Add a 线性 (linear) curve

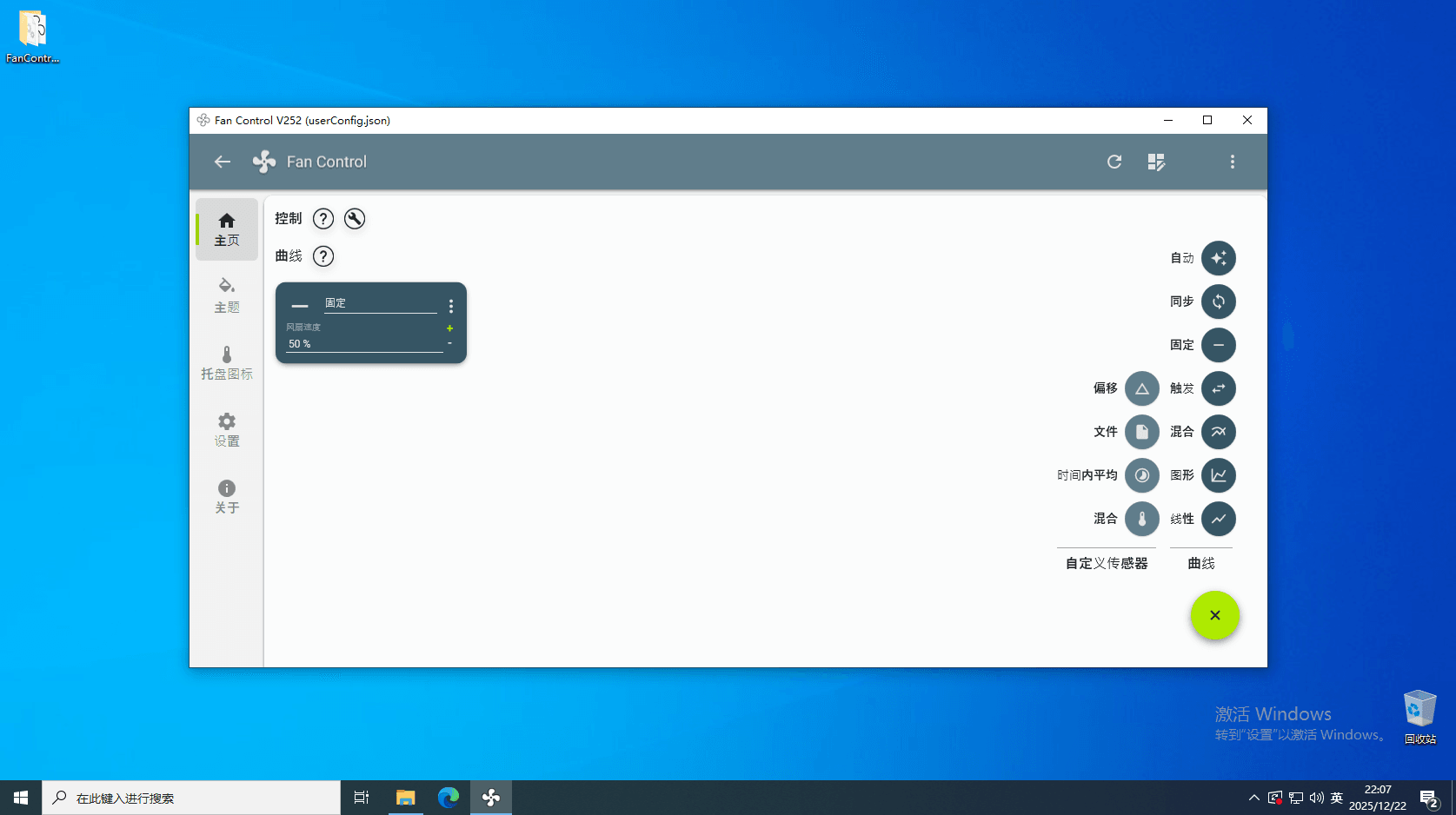pyautogui.click(x=1218, y=519)
